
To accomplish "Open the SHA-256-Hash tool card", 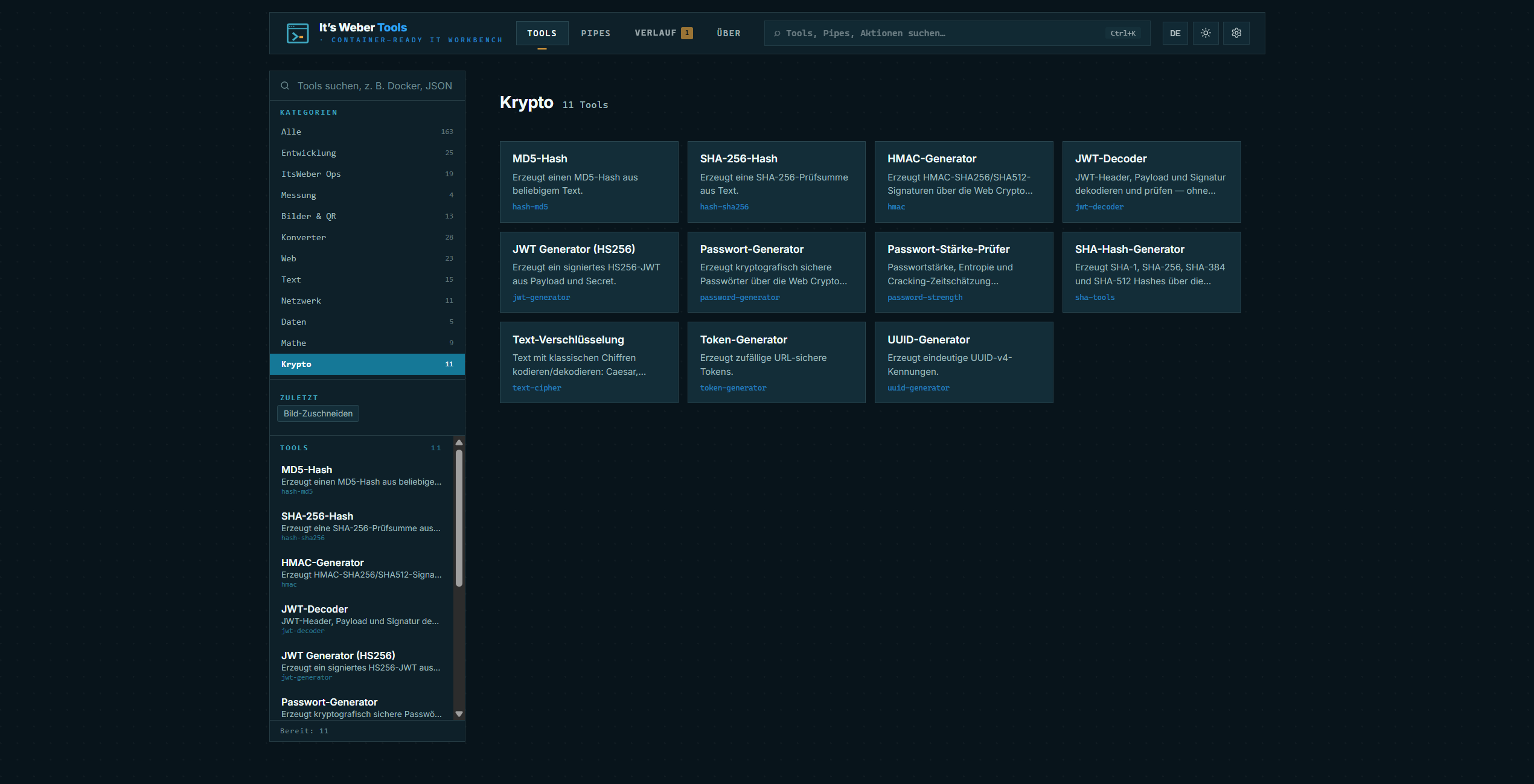I will [776, 182].
